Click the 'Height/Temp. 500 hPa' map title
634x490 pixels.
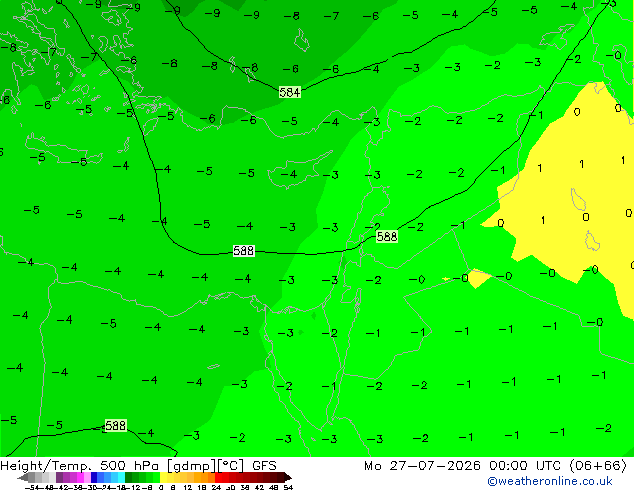[80, 466]
